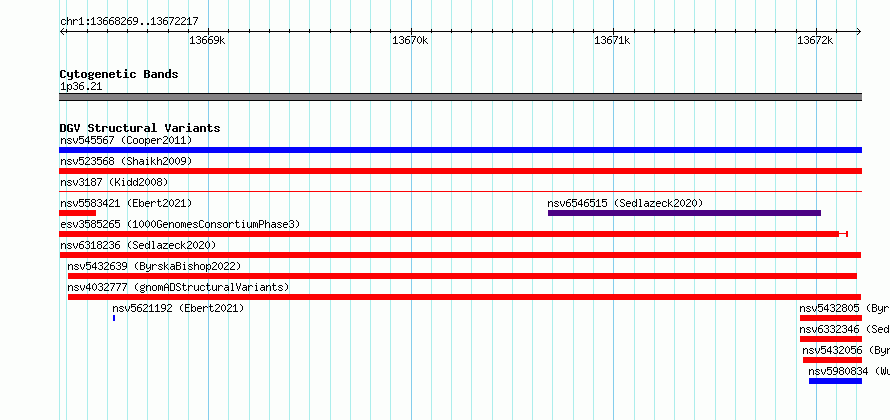The width and height of the screenshot is (890, 420).
Task: Open nsv6546515 (Sedlazeck2020) label
Action: point(625,203)
